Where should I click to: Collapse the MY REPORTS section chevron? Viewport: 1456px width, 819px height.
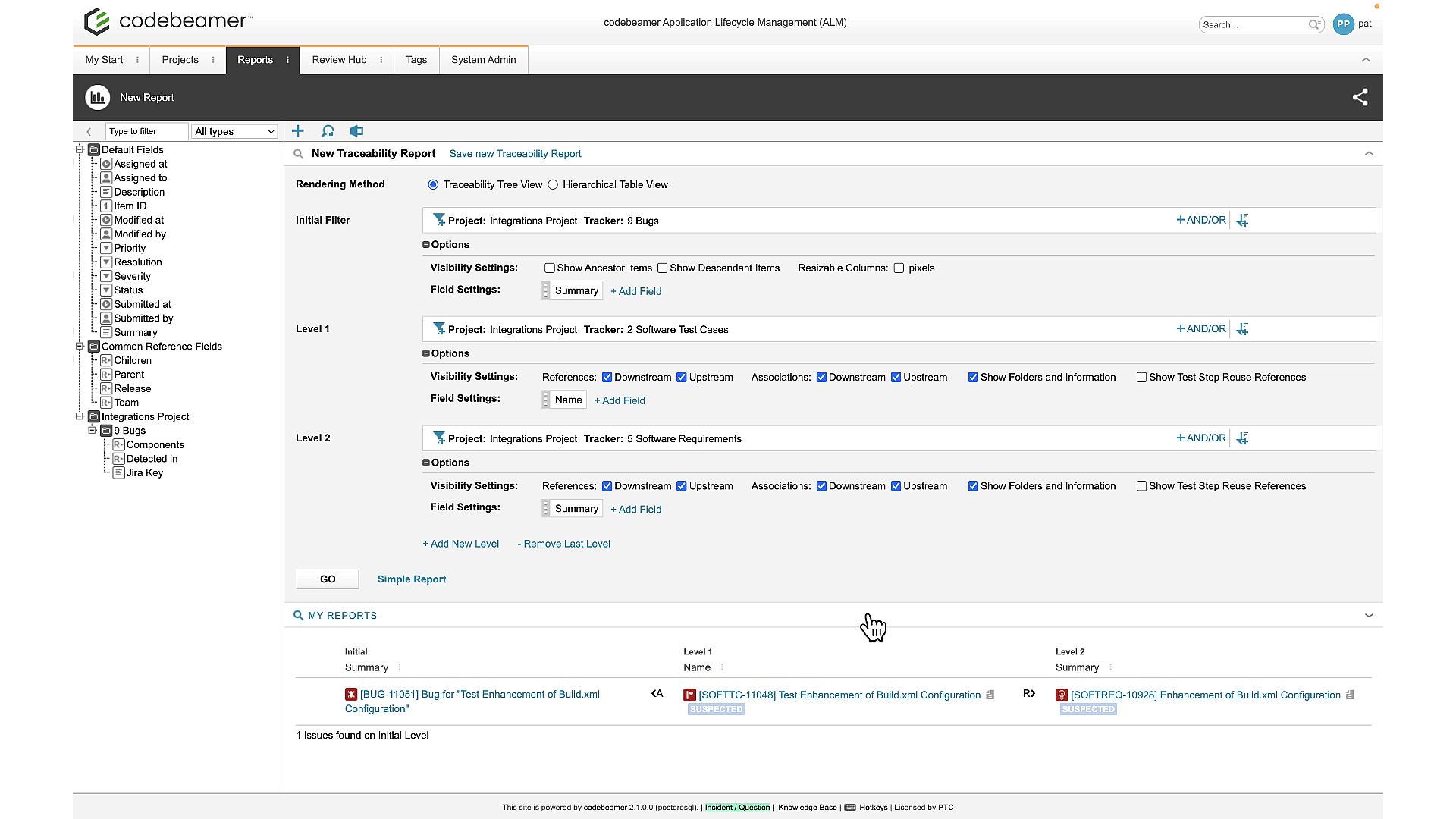(1369, 615)
